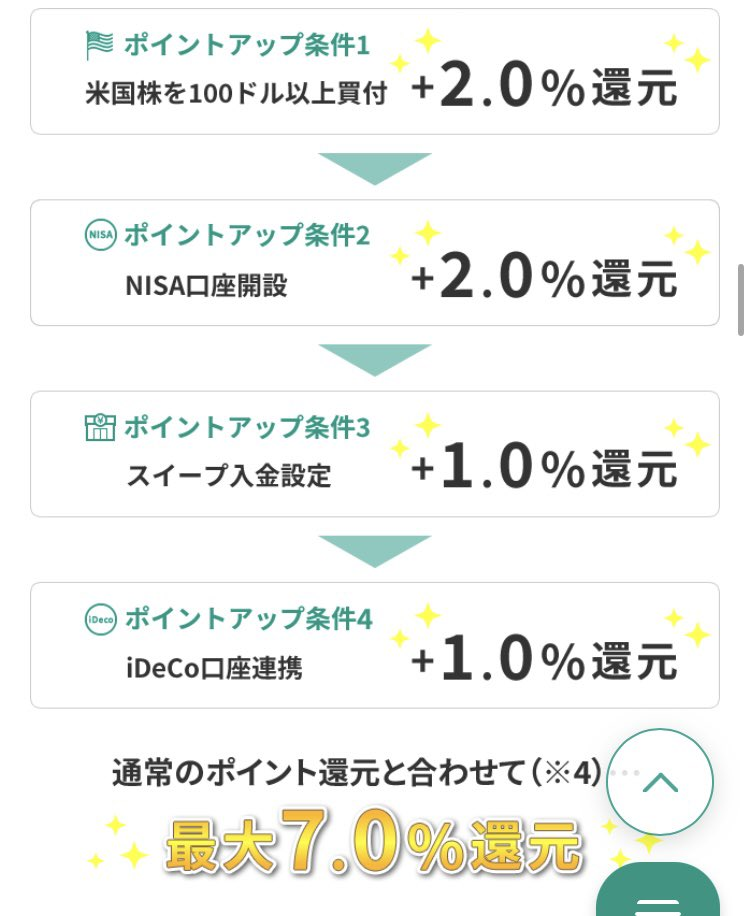Click the NISA circle icon
Screen dimensions: 750x916
tap(100, 235)
